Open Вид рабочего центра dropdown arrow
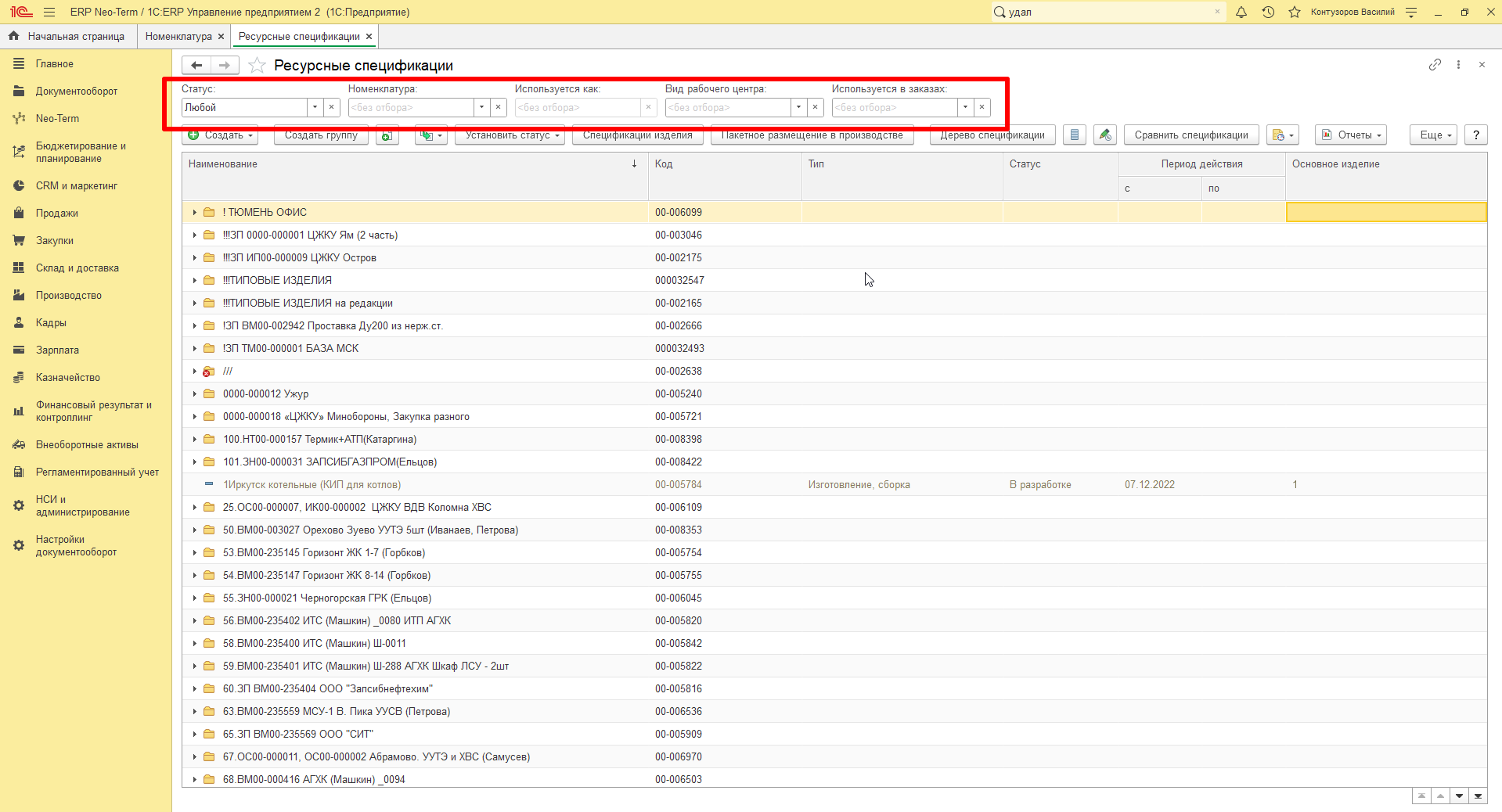 798,107
